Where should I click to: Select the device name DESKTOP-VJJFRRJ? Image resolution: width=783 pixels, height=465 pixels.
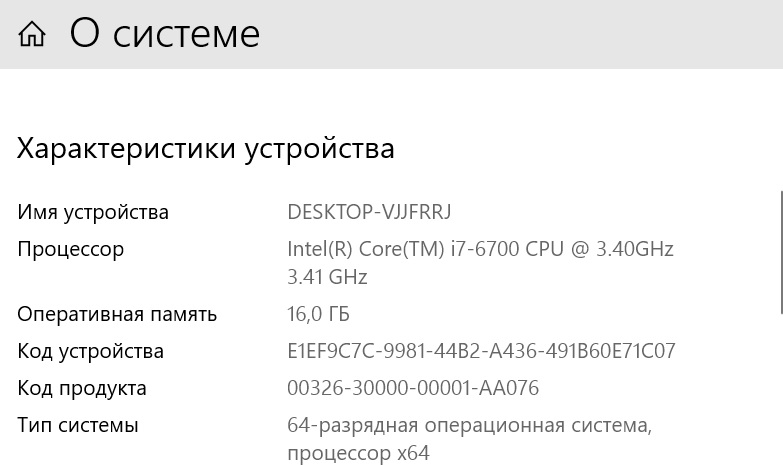click(369, 212)
